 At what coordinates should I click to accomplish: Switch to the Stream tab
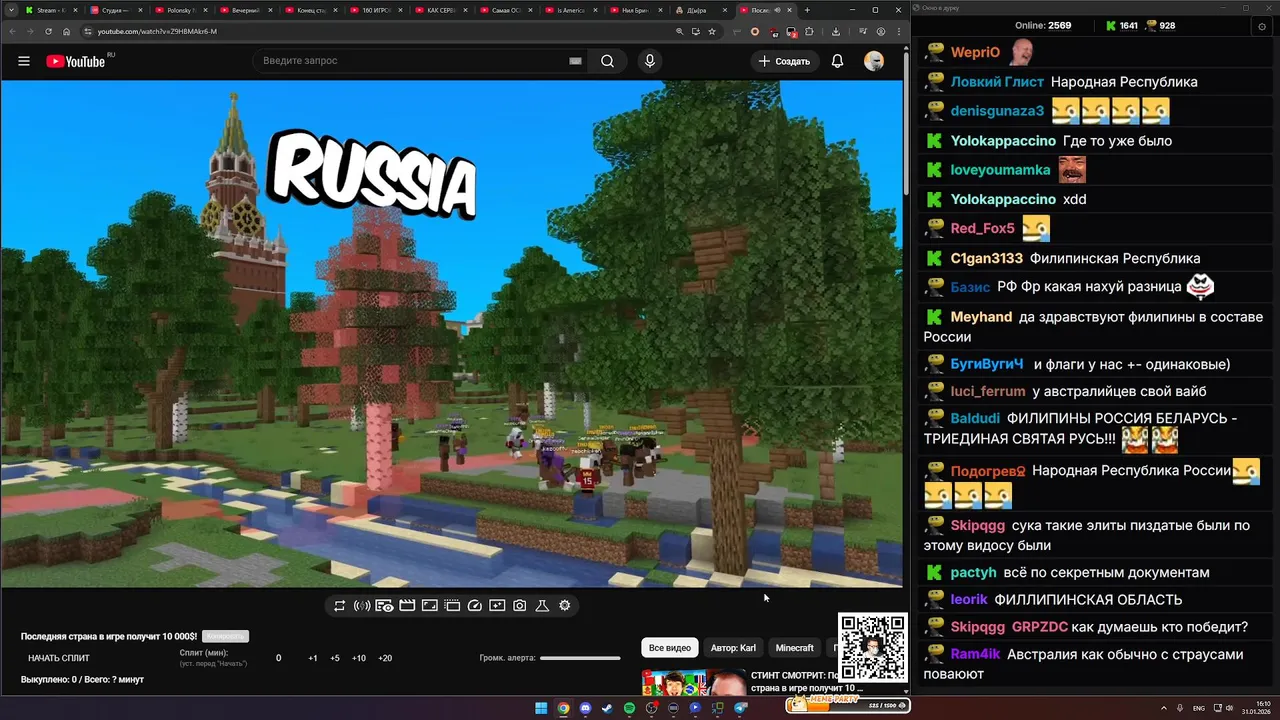point(50,10)
